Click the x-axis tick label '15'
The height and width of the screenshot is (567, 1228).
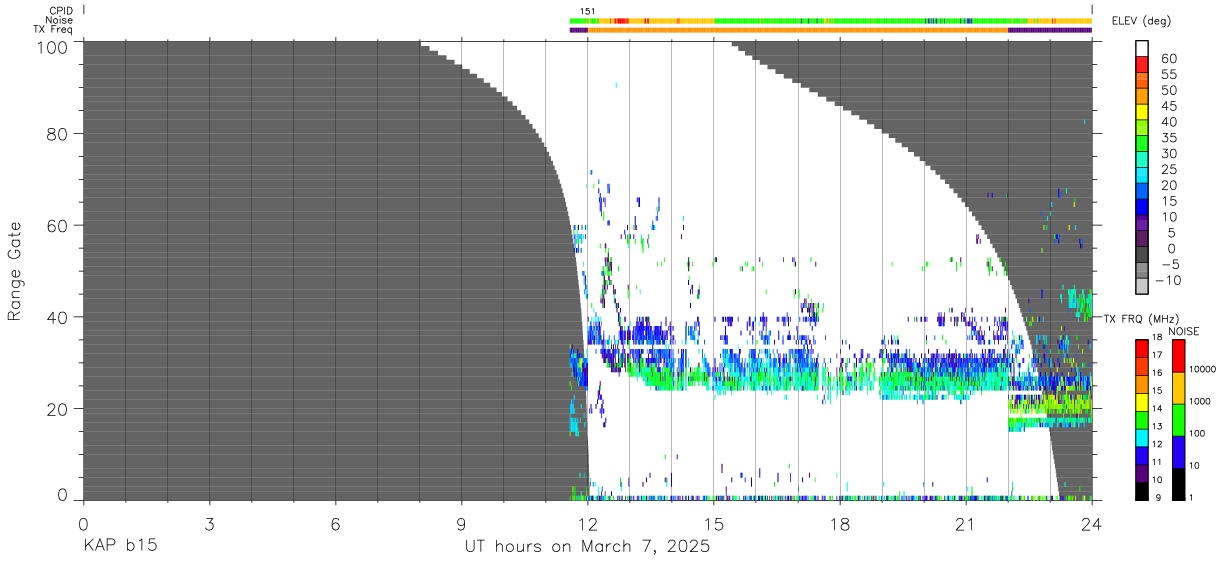pos(714,524)
